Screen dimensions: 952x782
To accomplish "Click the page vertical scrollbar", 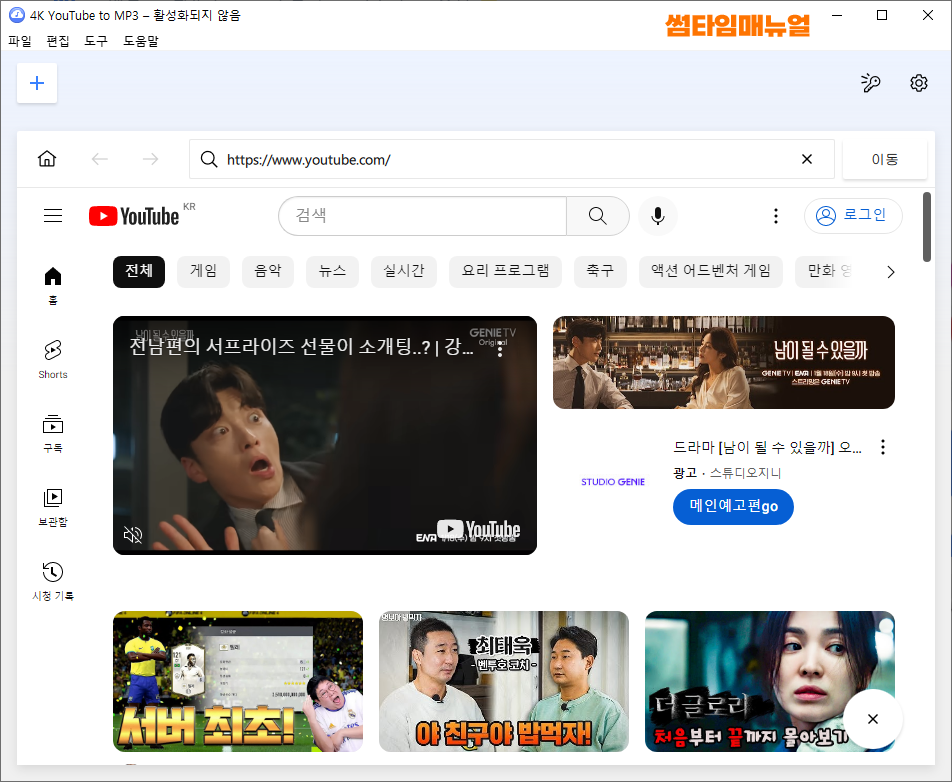I will coord(926,227).
